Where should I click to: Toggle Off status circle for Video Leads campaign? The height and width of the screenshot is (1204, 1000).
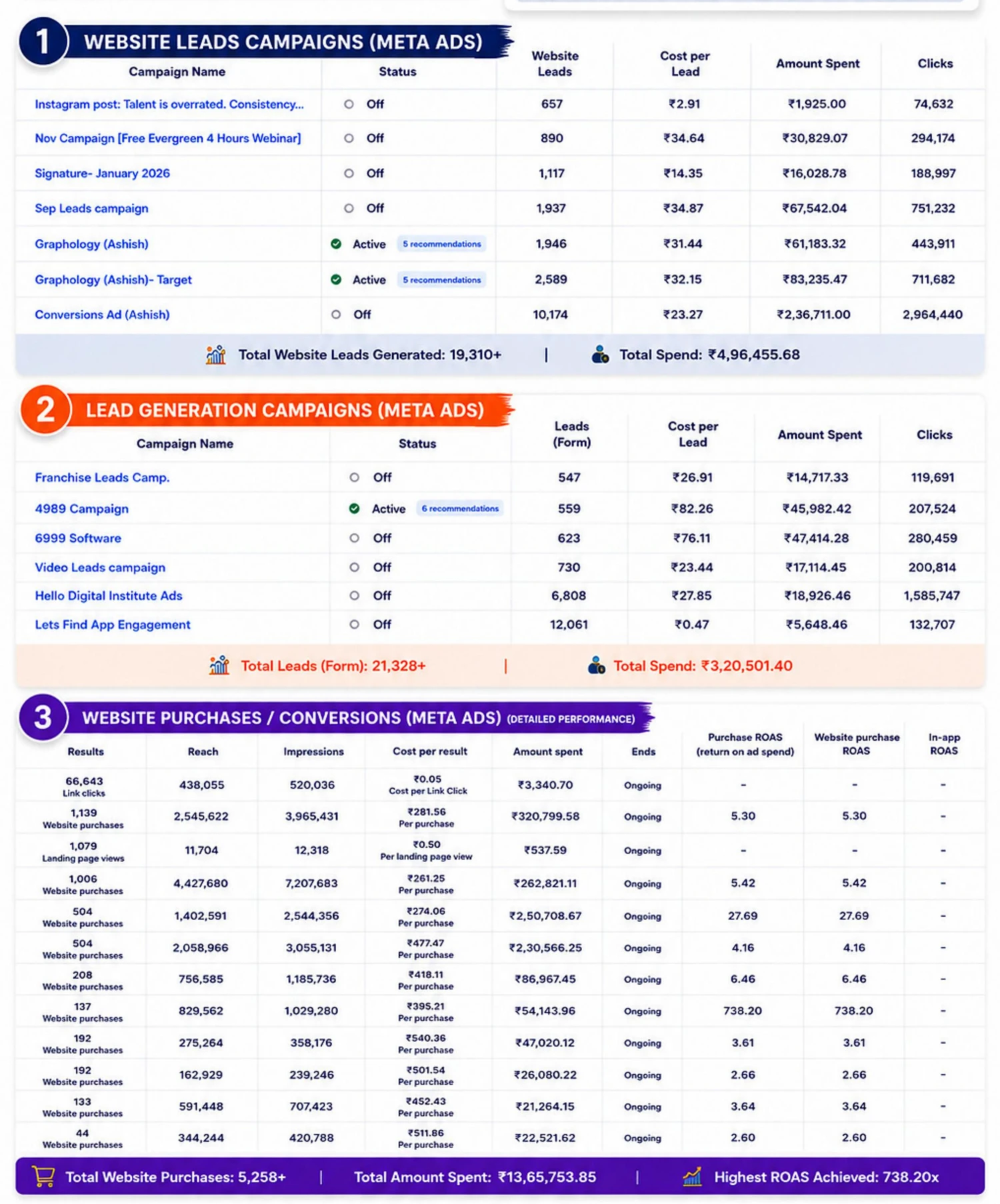pos(354,567)
